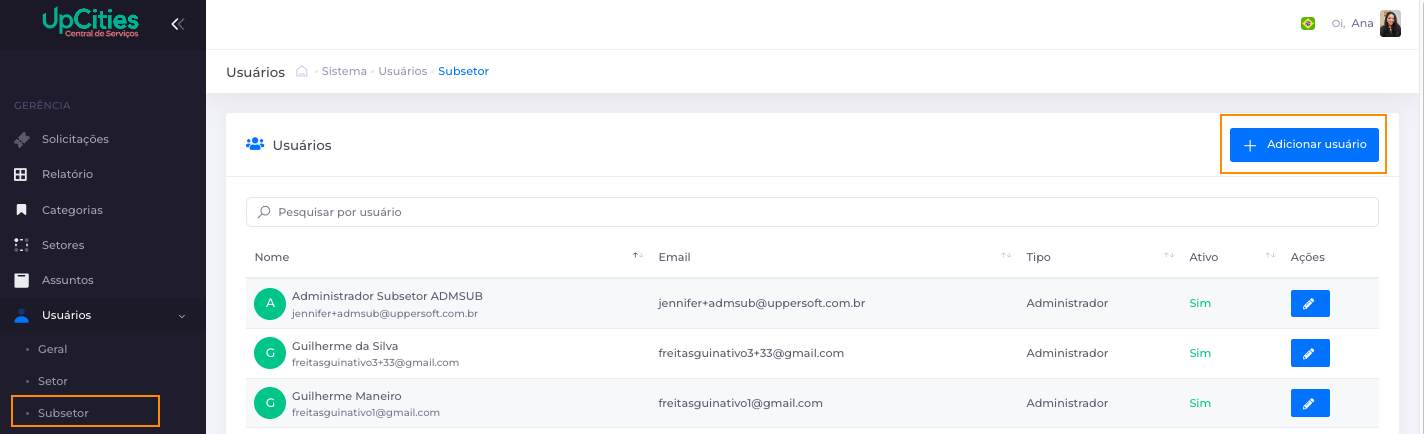The width and height of the screenshot is (1424, 434).
Task: Click avatar of Guilherme Maneiro
Action: (x=270, y=403)
